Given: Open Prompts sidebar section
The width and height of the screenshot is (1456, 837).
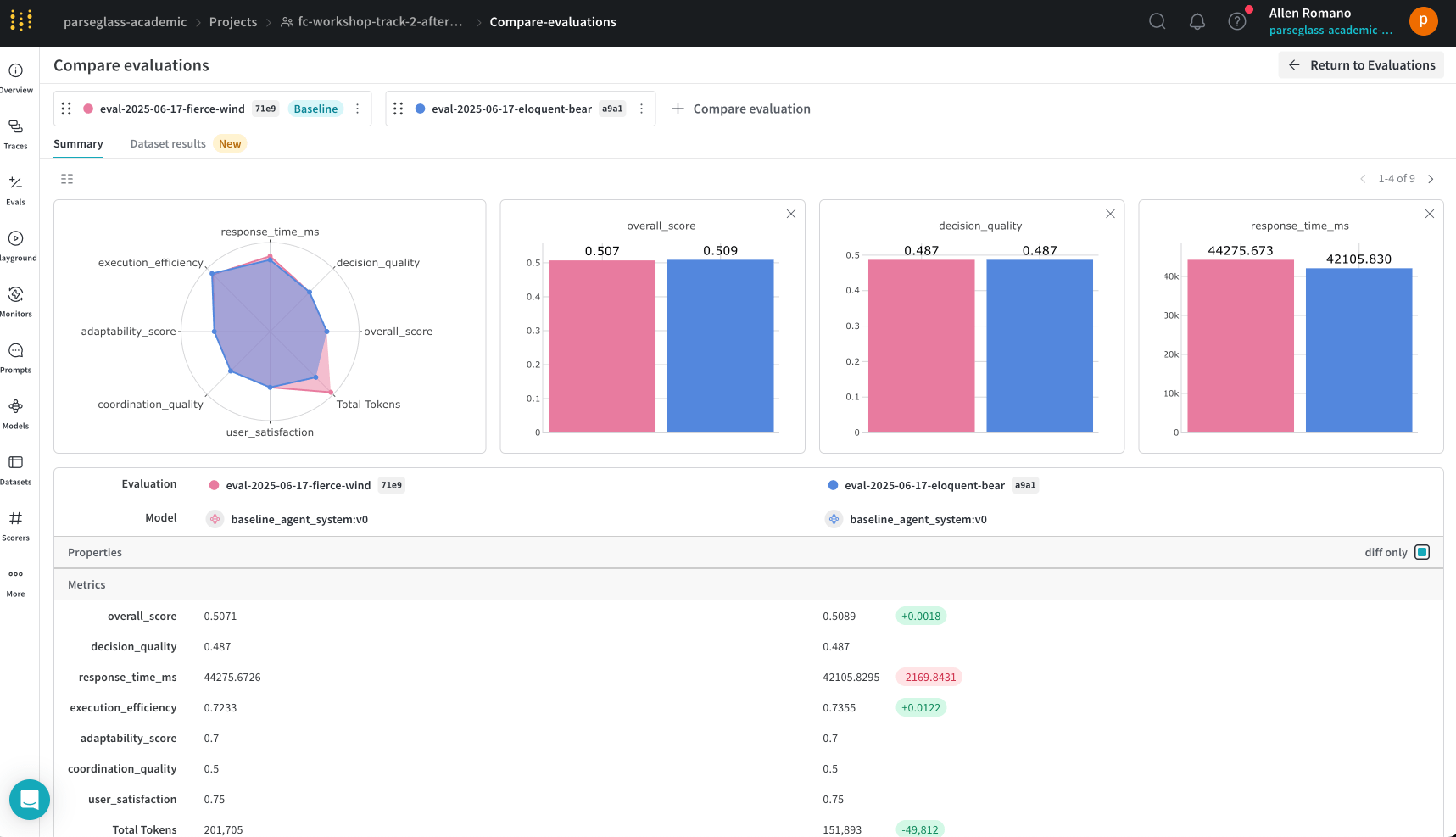Looking at the screenshot, I should (15, 358).
